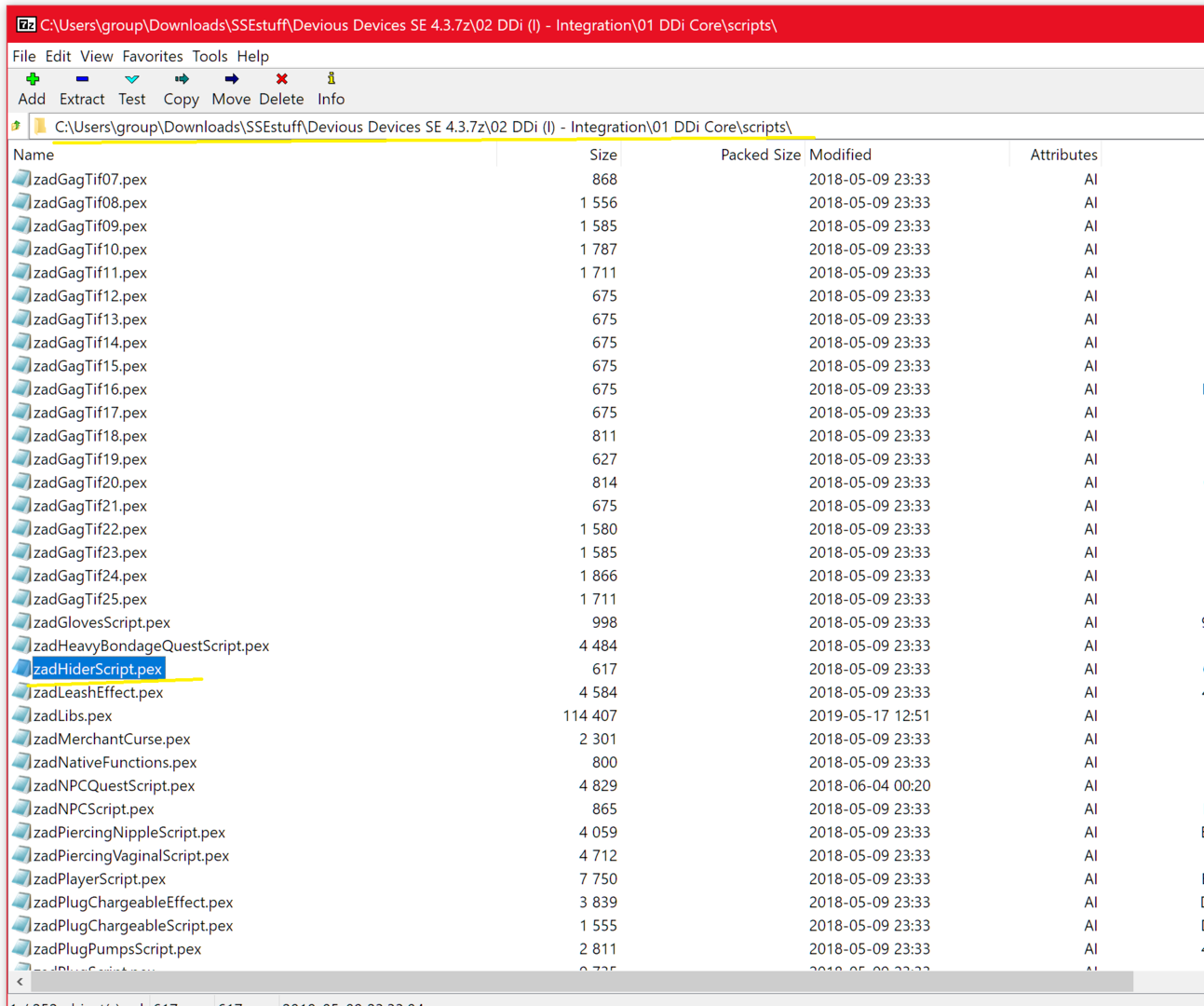Click the file icon of zadGagTif25.pex
The width and height of the screenshot is (1204, 1006).
click(x=22, y=599)
